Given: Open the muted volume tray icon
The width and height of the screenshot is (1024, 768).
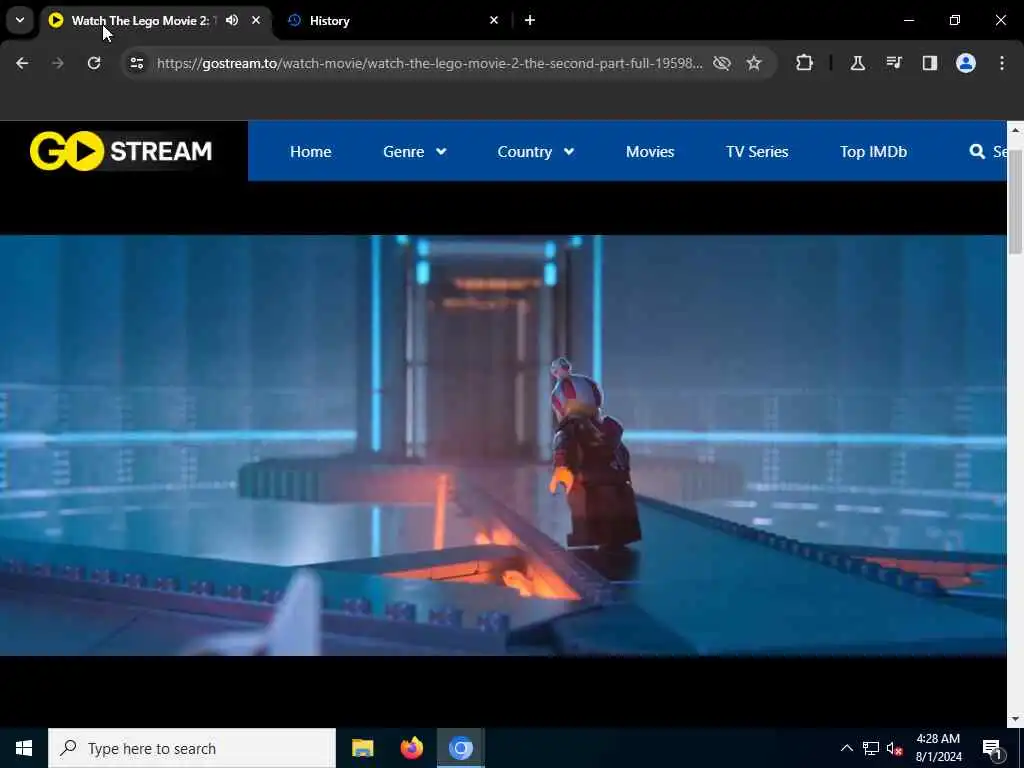Looking at the screenshot, I should pos(895,748).
